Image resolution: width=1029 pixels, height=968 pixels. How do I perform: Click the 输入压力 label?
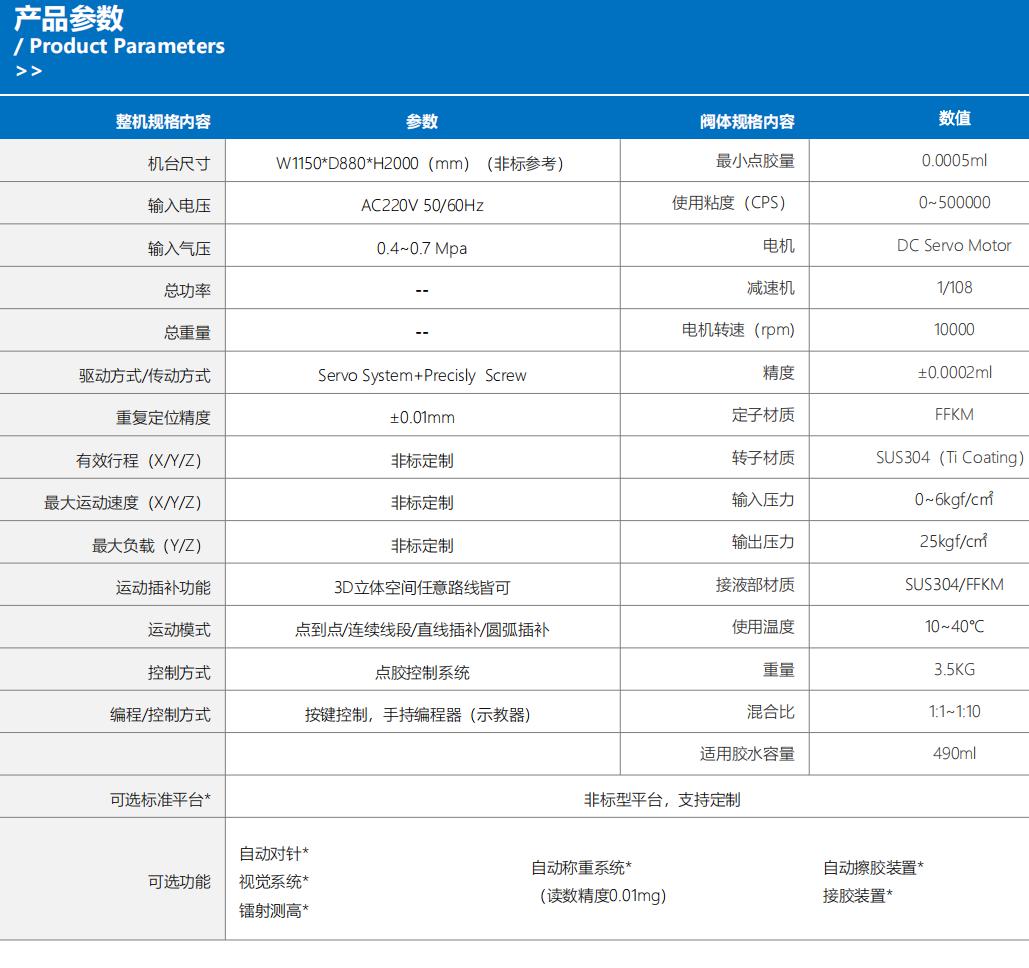[x=763, y=500]
